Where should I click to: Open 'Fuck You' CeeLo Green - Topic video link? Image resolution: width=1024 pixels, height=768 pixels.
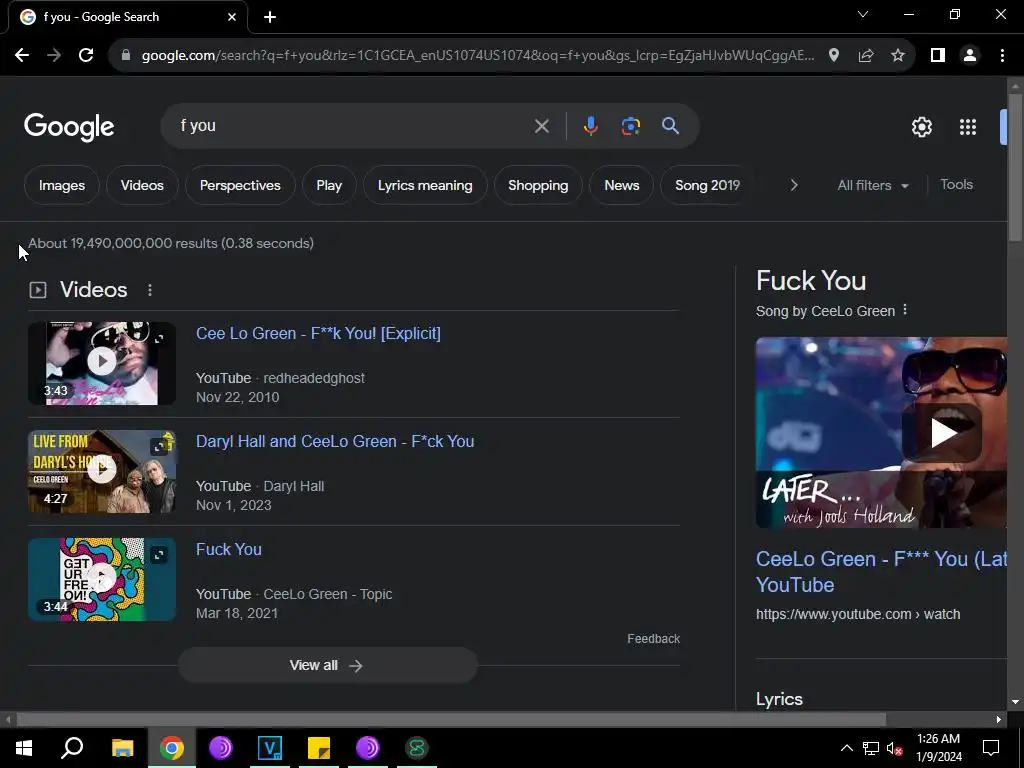point(229,550)
